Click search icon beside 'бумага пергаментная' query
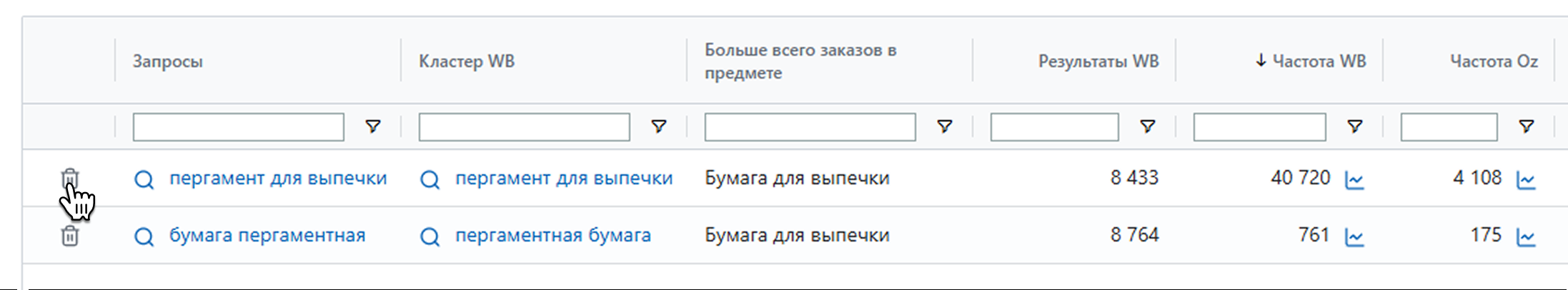 (144, 236)
